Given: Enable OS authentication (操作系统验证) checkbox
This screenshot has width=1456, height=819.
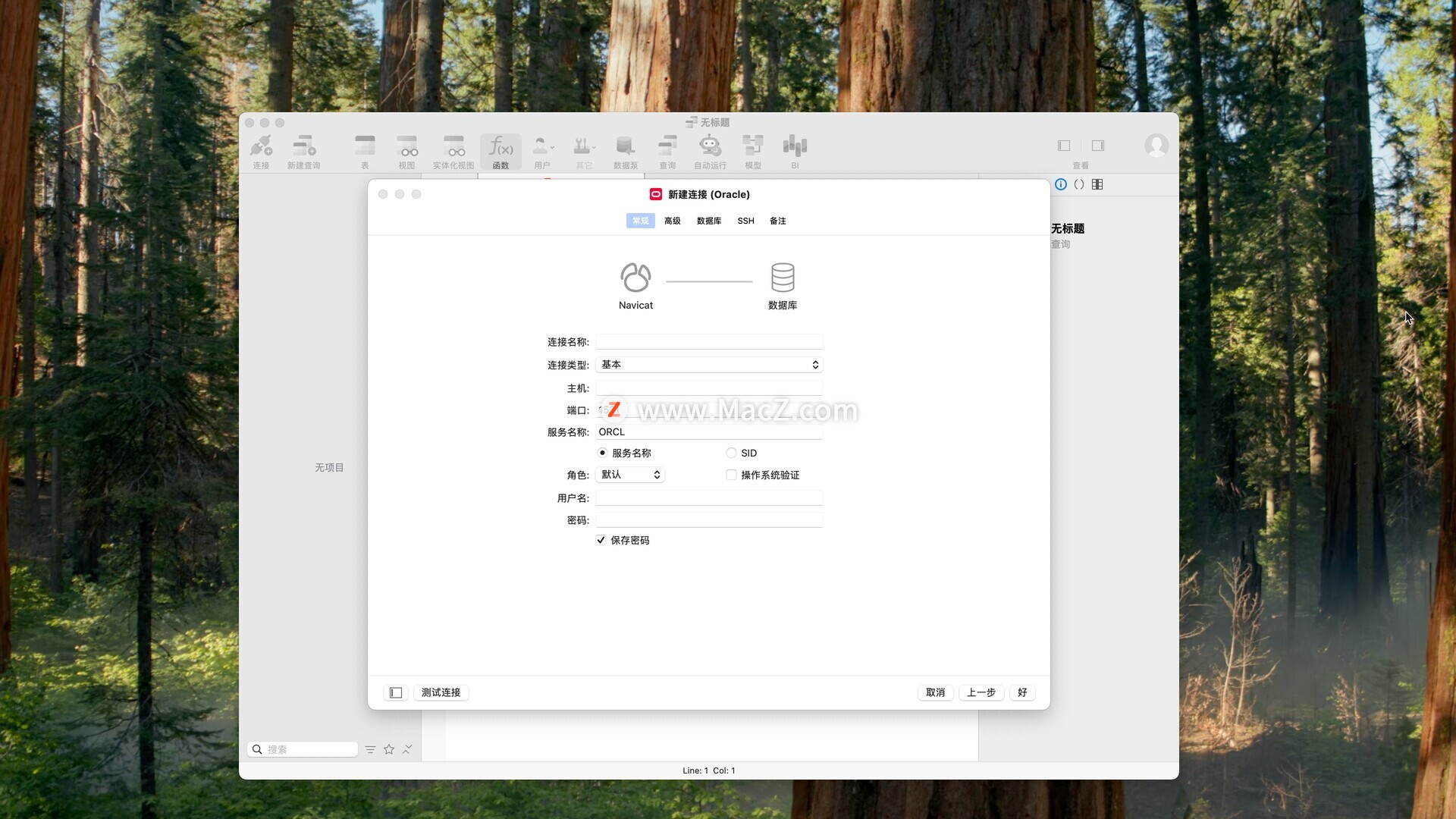Looking at the screenshot, I should coord(731,475).
